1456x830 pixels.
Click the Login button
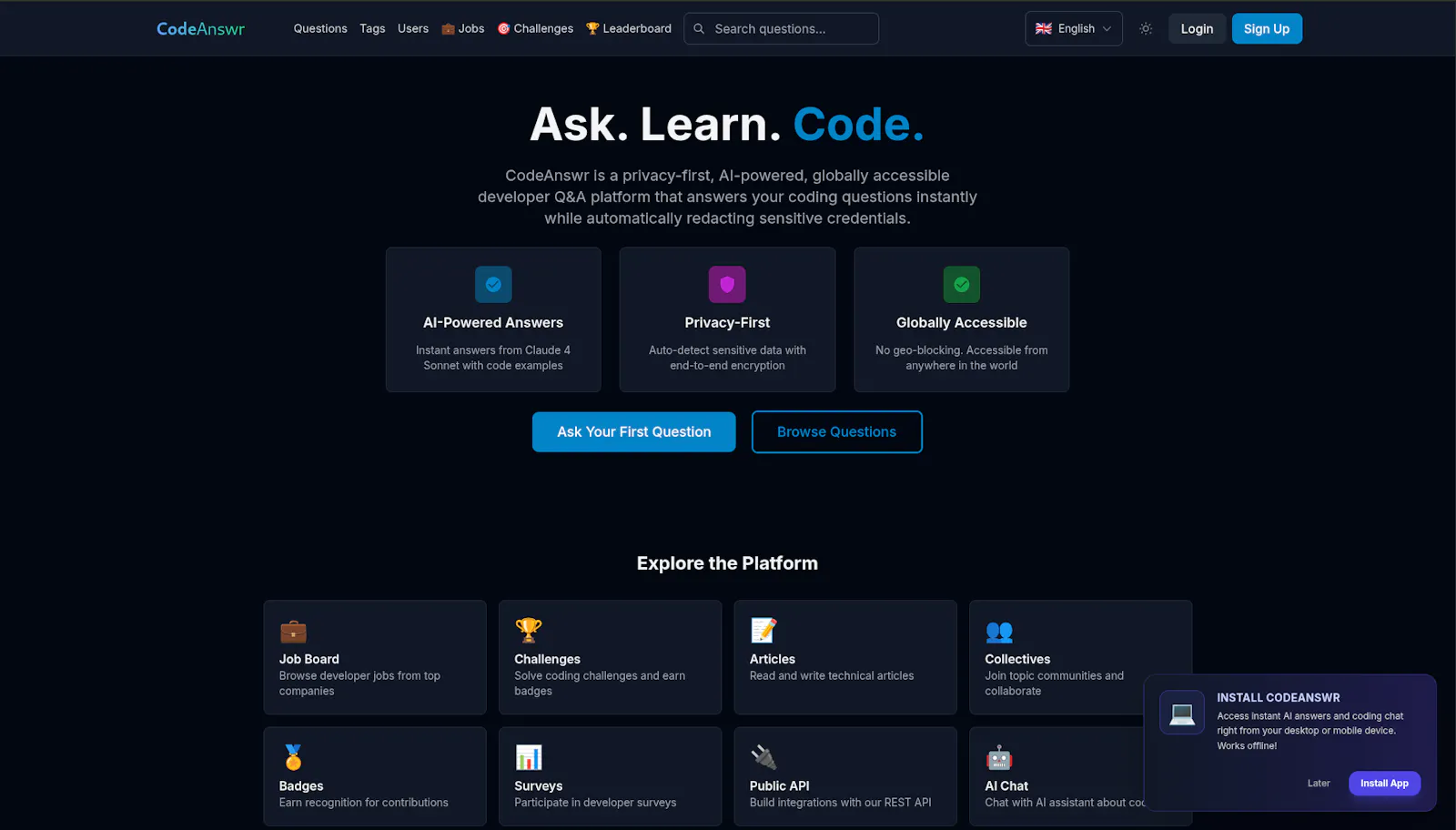pyautogui.click(x=1197, y=28)
